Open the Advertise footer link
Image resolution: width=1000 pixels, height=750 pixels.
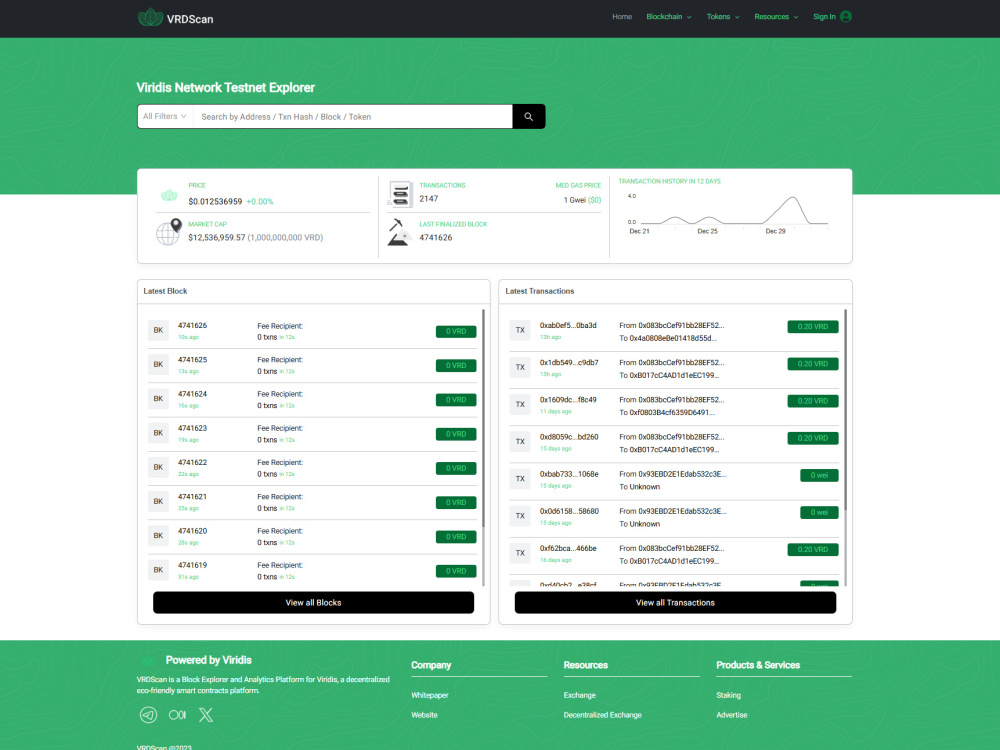[732, 715]
